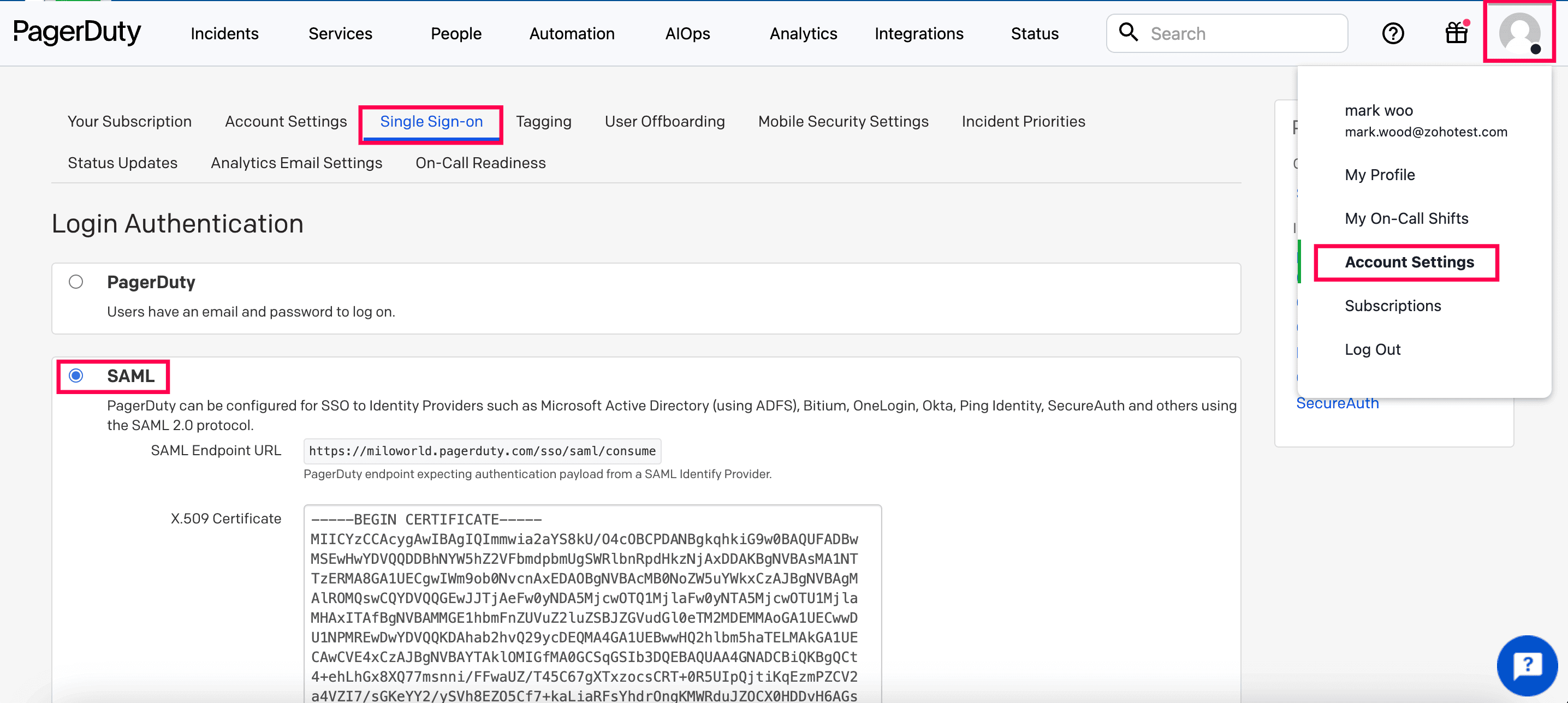This screenshot has height=703, width=1568.
Task: Click the search magnifier icon
Action: click(x=1128, y=32)
